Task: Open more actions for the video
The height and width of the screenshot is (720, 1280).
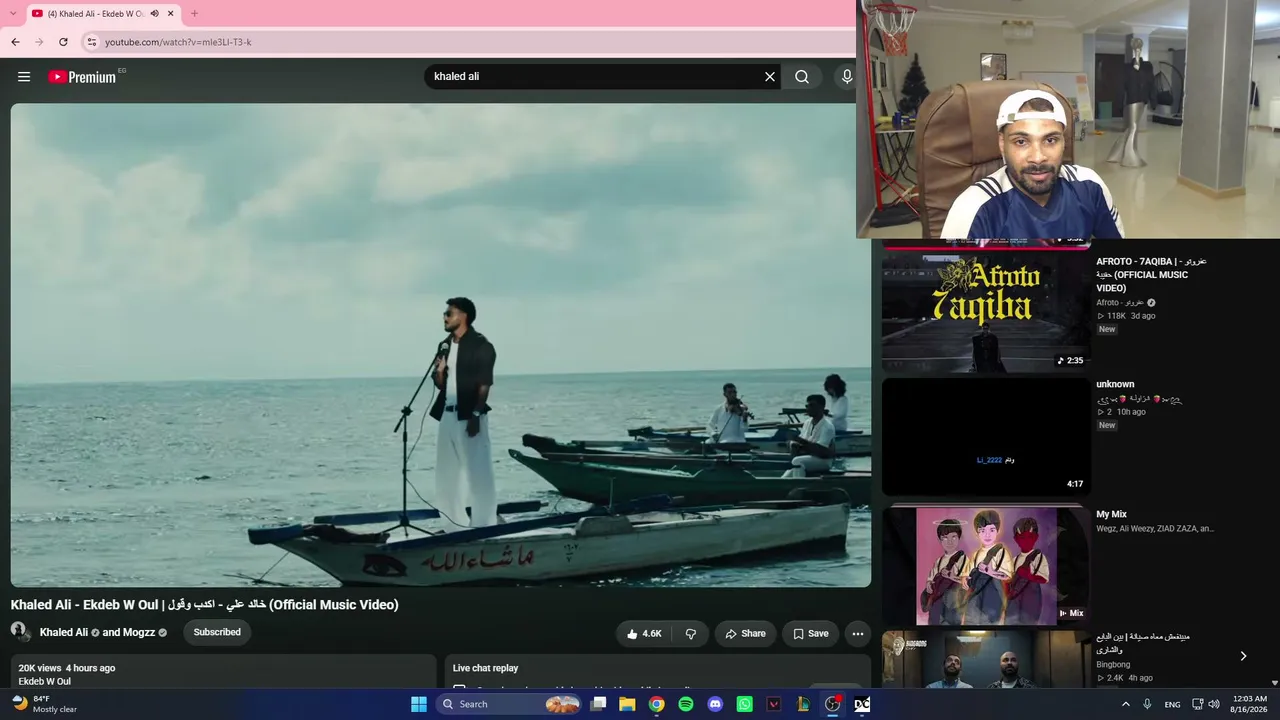Action: (x=857, y=633)
